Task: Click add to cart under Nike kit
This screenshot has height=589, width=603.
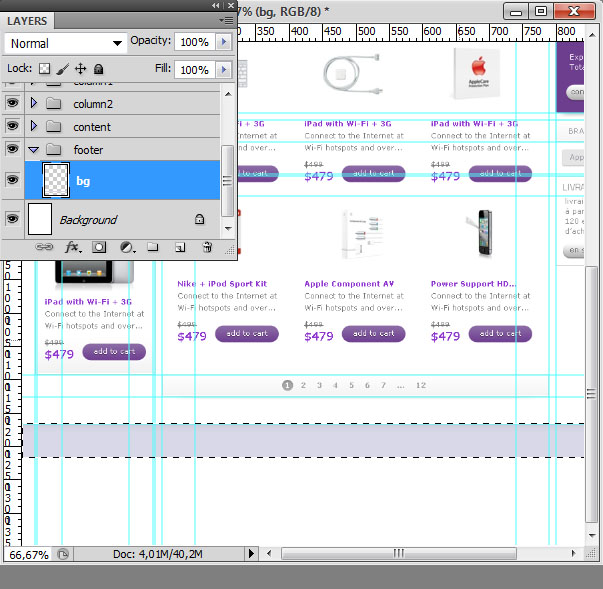Action: click(247, 334)
